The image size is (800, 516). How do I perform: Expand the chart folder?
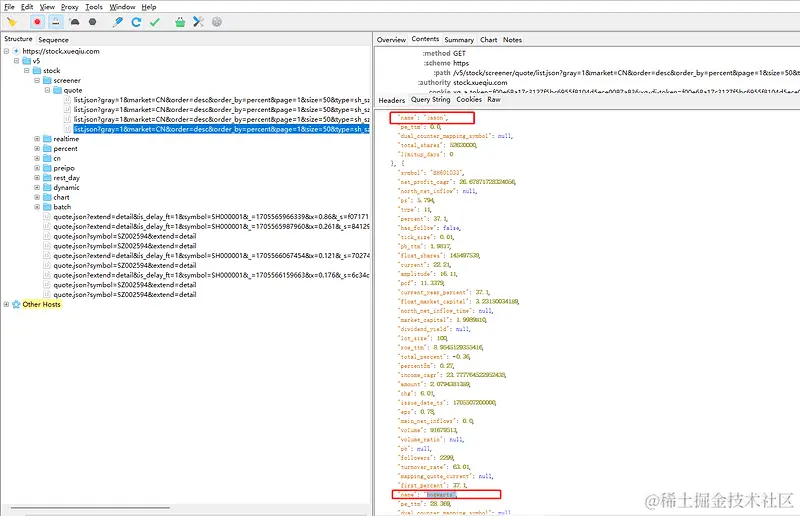[37, 197]
